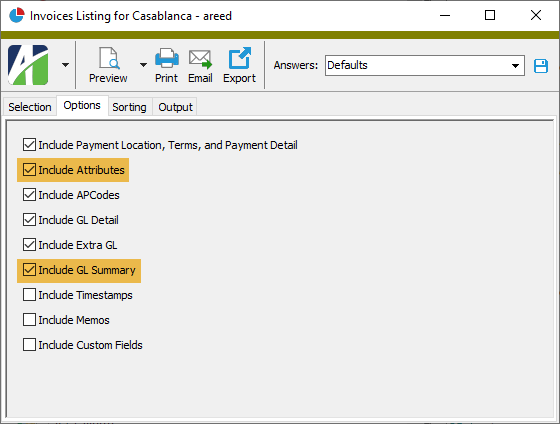Screen dimensions: 560x424
Task: Enable Include Timestamps checkbox
Action: [x=29, y=295]
